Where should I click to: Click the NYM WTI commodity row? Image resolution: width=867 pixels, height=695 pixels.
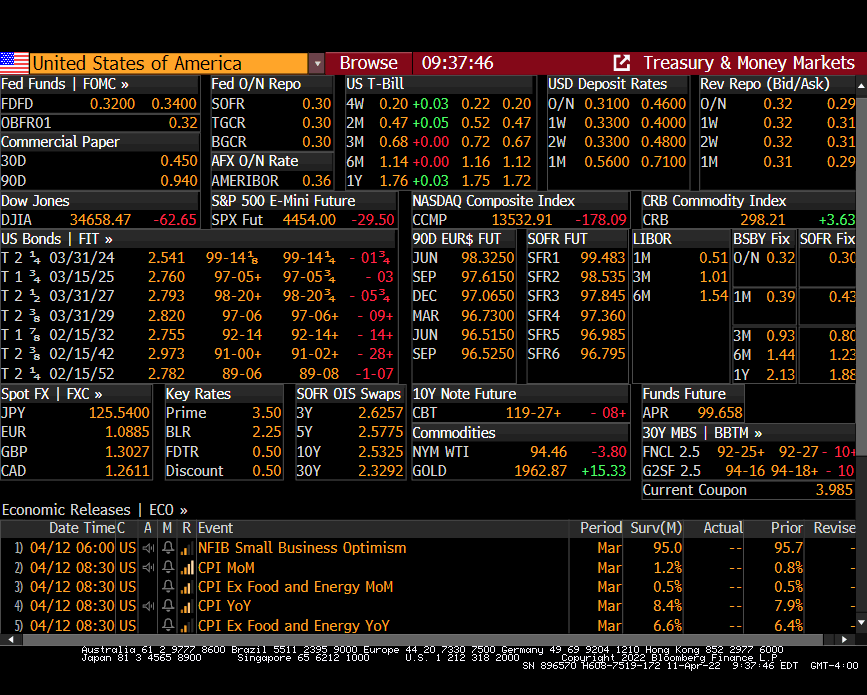click(520, 452)
